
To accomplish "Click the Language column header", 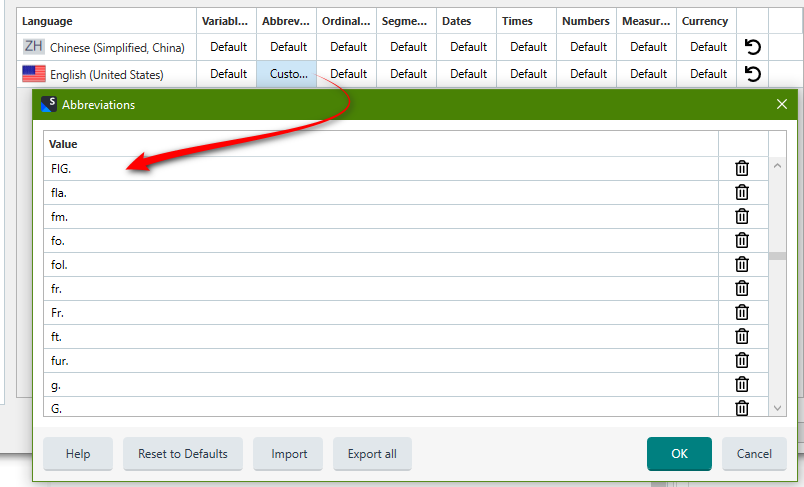I will tap(106, 21).
